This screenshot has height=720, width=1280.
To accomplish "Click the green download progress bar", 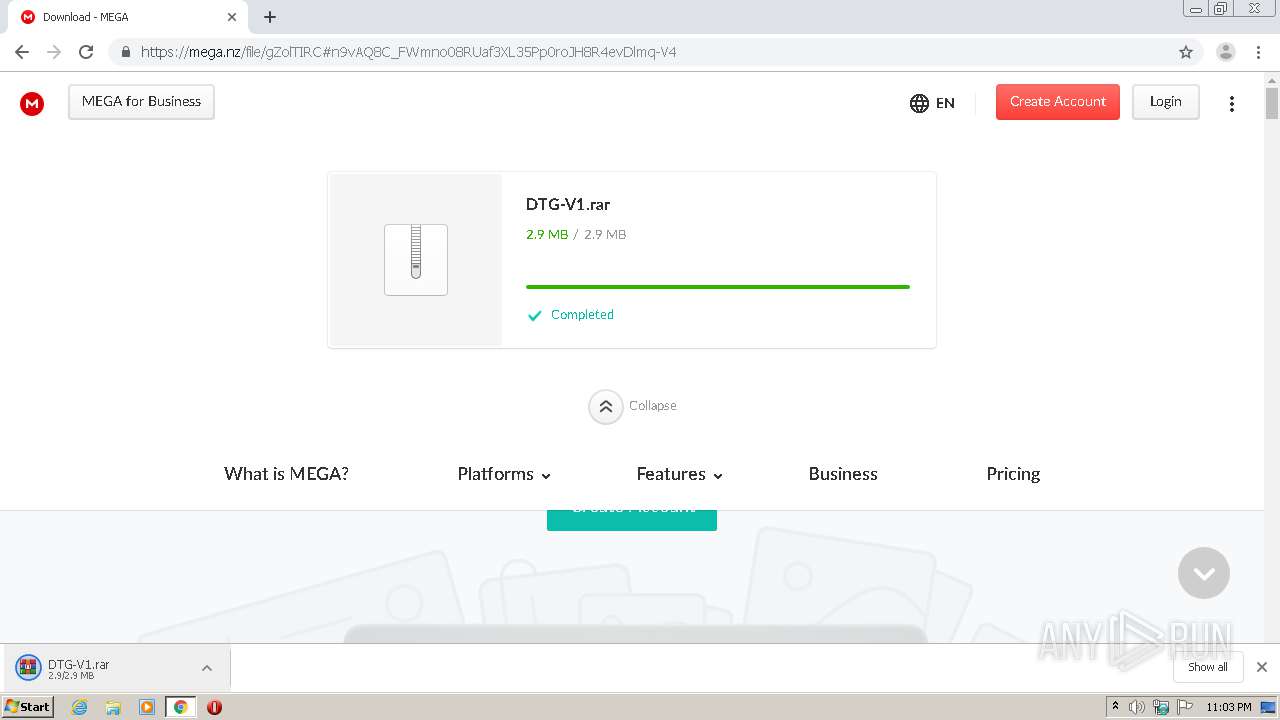I will point(718,287).
